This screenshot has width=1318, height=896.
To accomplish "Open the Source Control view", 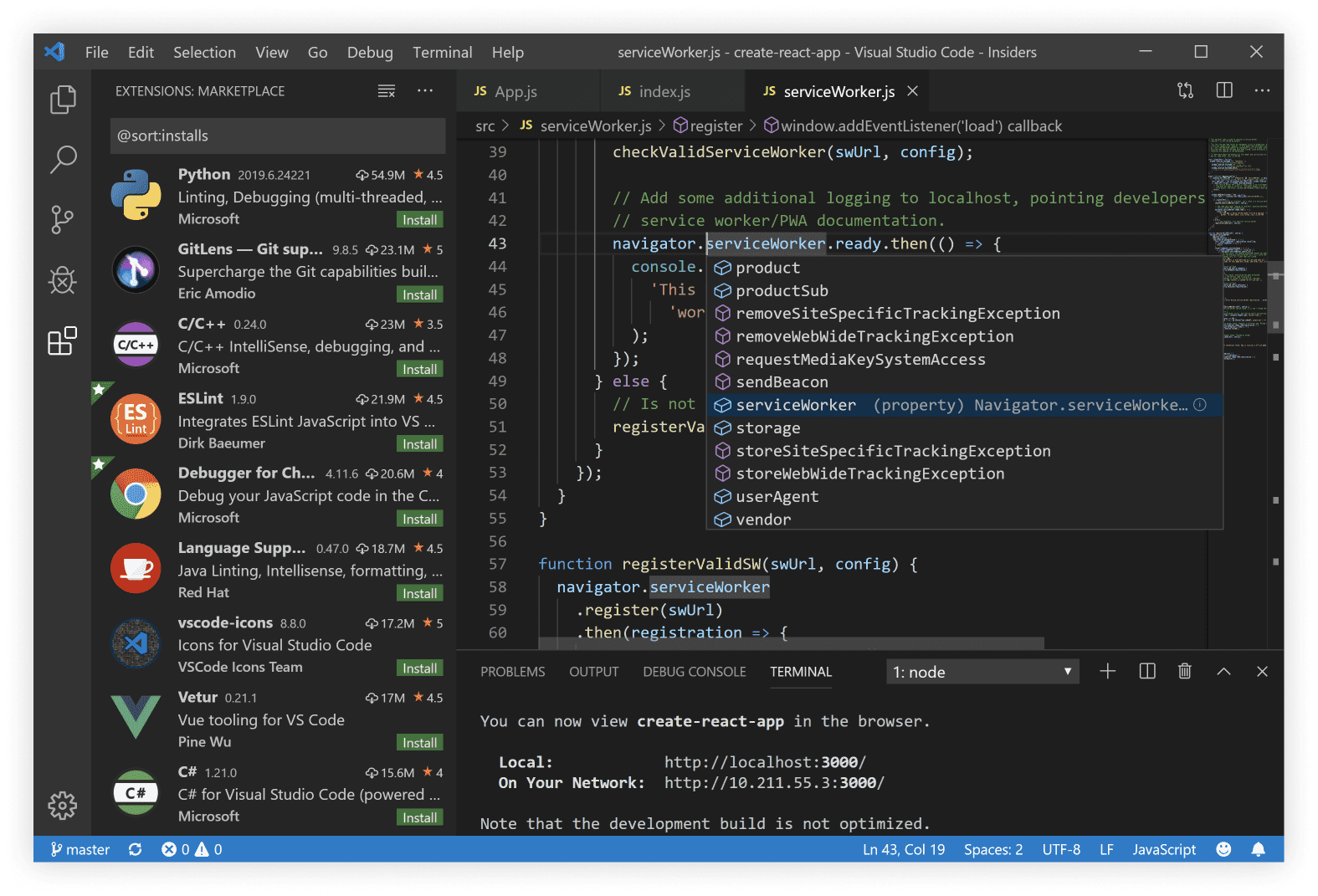I will click(63, 220).
